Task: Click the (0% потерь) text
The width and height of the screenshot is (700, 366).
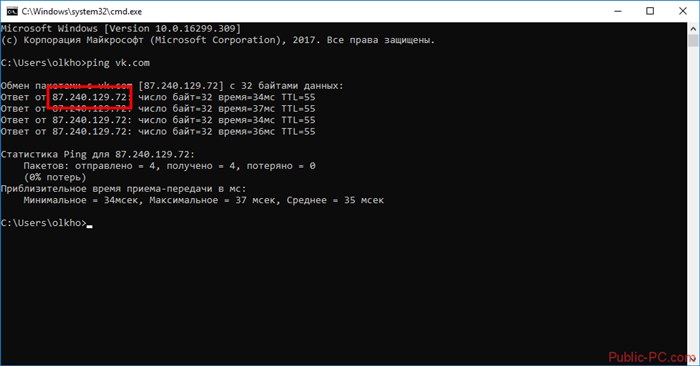Action: pyautogui.click(x=55, y=178)
